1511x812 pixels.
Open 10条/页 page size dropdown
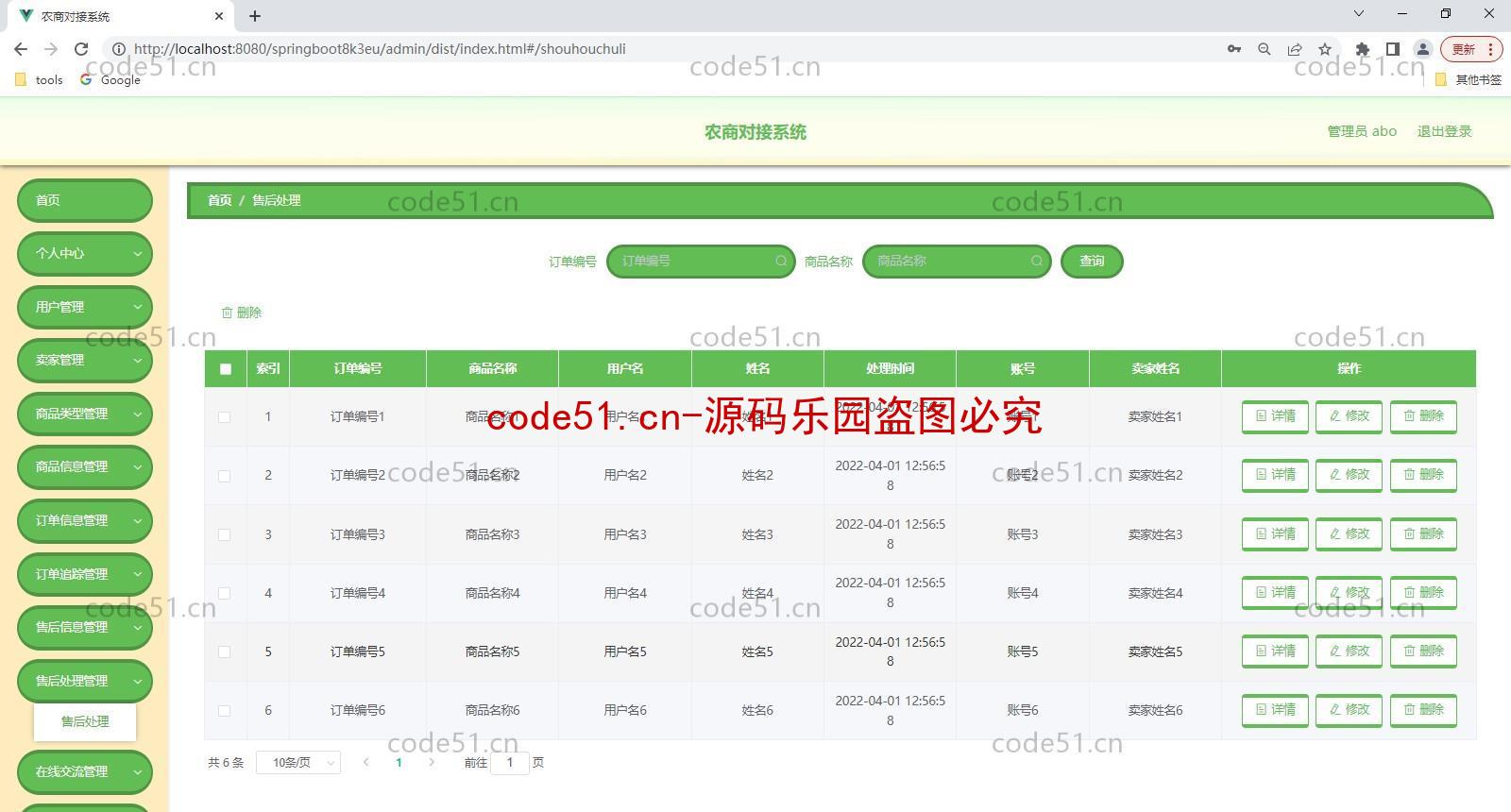tap(298, 763)
